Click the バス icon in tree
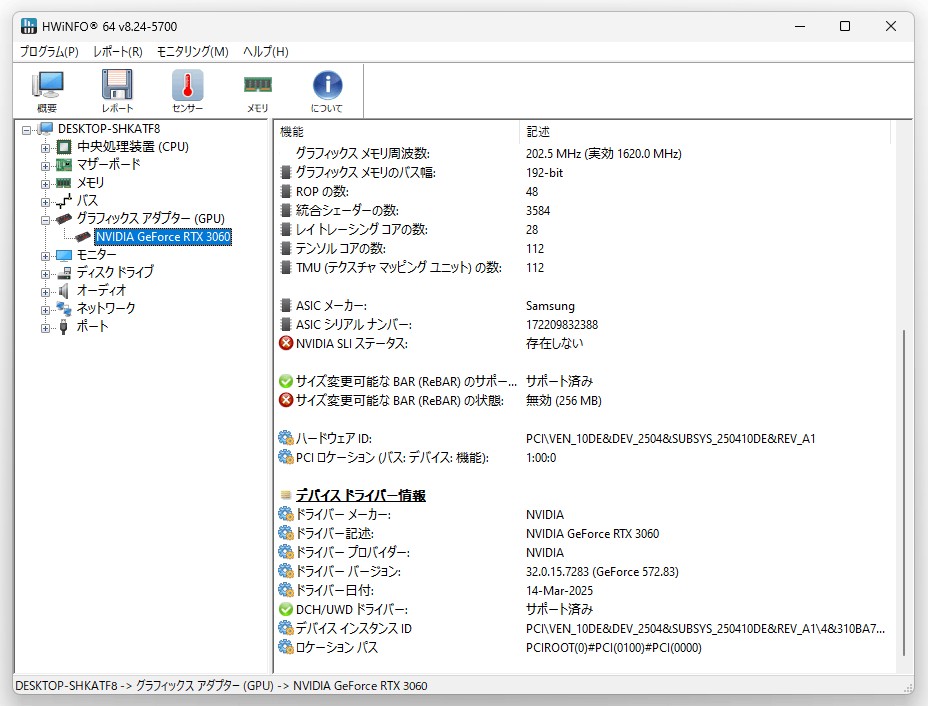The image size is (928, 706). pyautogui.click(x=64, y=201)
